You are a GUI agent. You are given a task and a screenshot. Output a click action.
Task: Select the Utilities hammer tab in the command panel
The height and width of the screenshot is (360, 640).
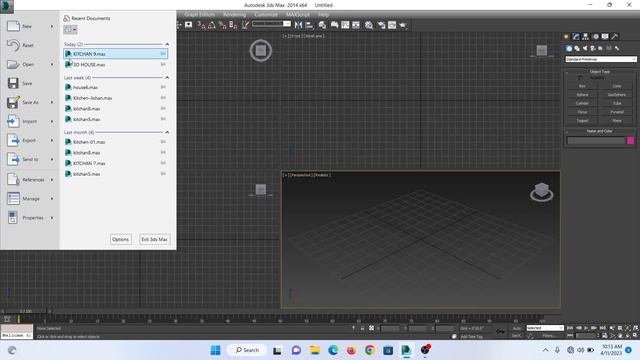tap(615, 37)
